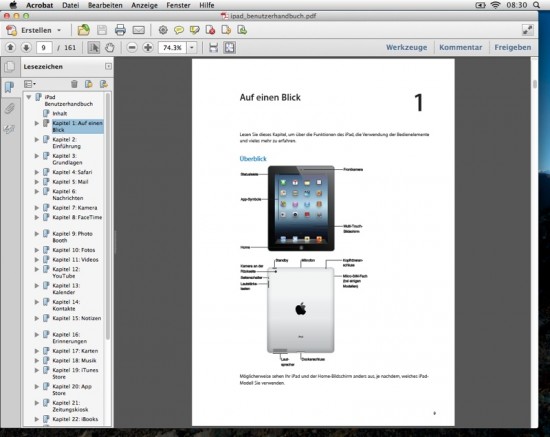Image resolution: width=550 pixels, height=437 pixels.
Task: Select bookmark Kapitel 10: Fotos
Action: [74, 250]
